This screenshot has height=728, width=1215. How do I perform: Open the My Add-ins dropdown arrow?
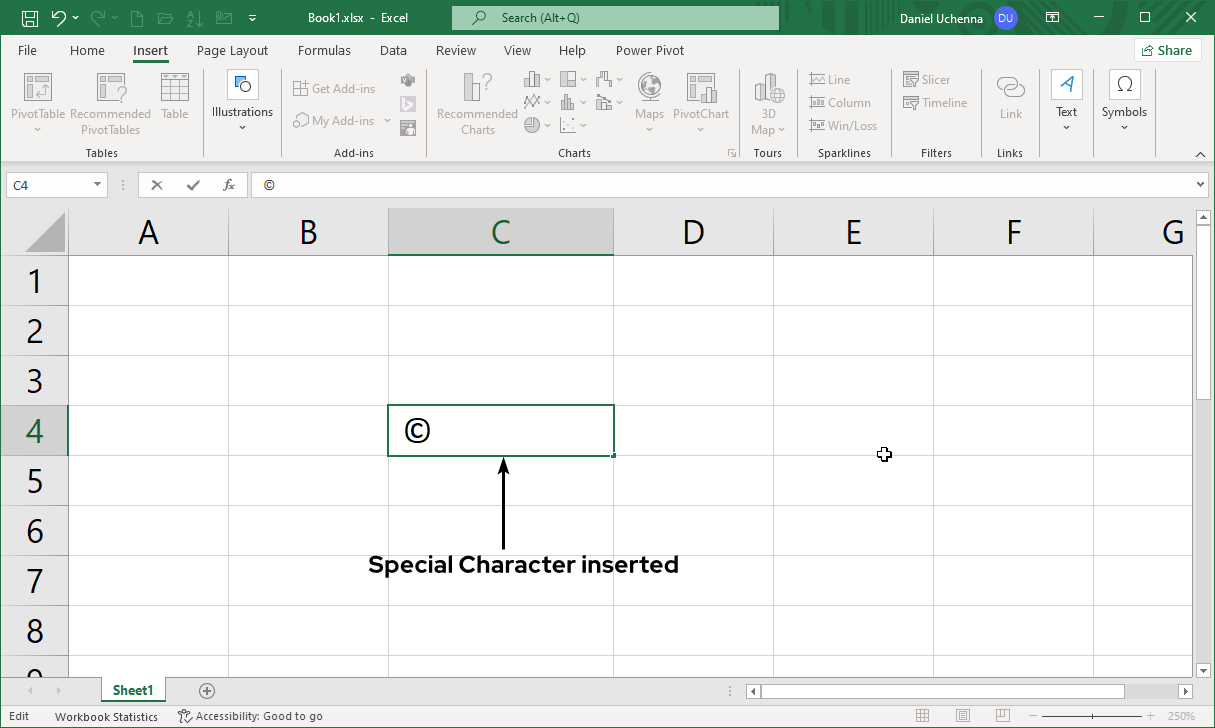387,120
